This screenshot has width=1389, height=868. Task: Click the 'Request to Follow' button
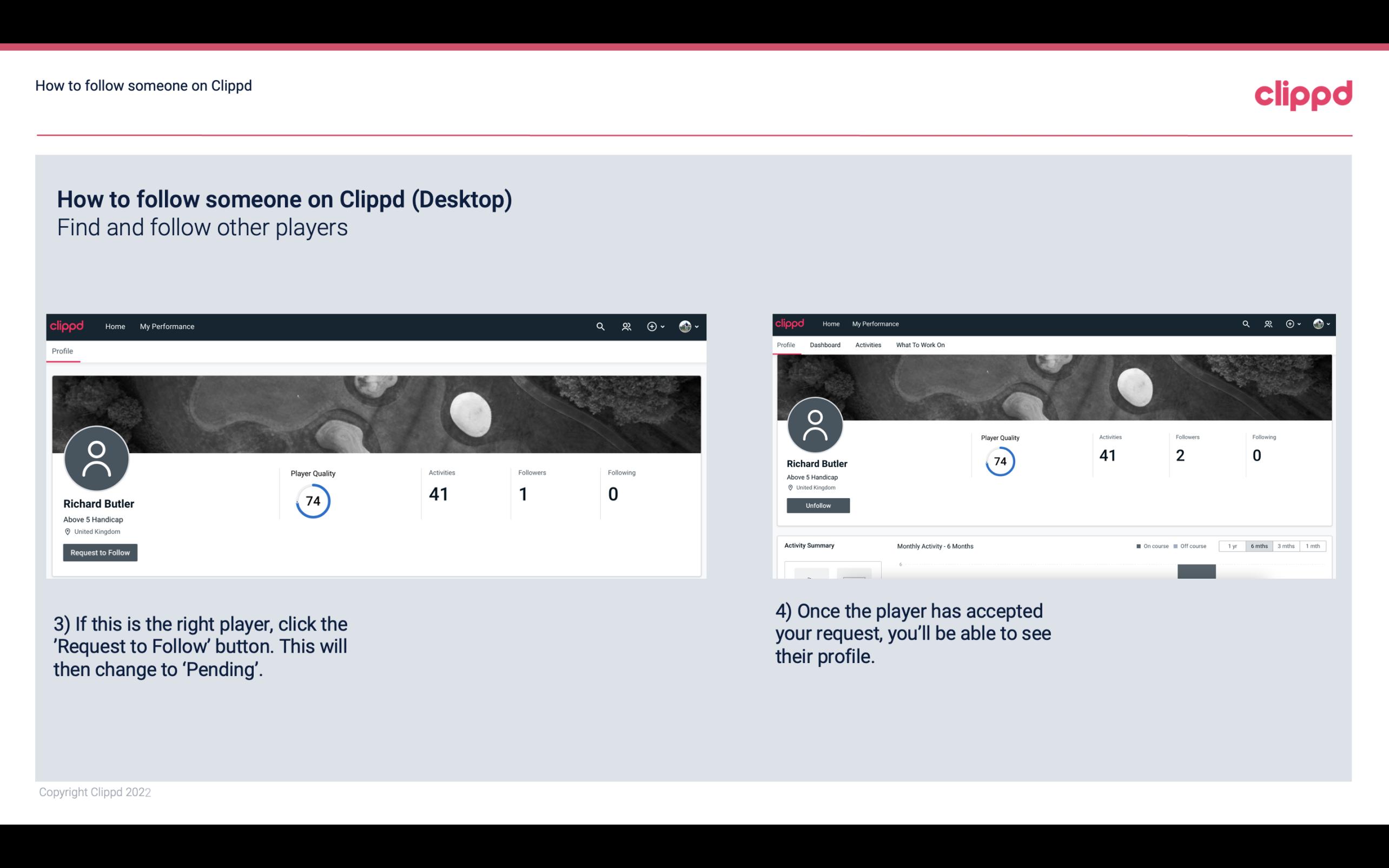[100, 552]
